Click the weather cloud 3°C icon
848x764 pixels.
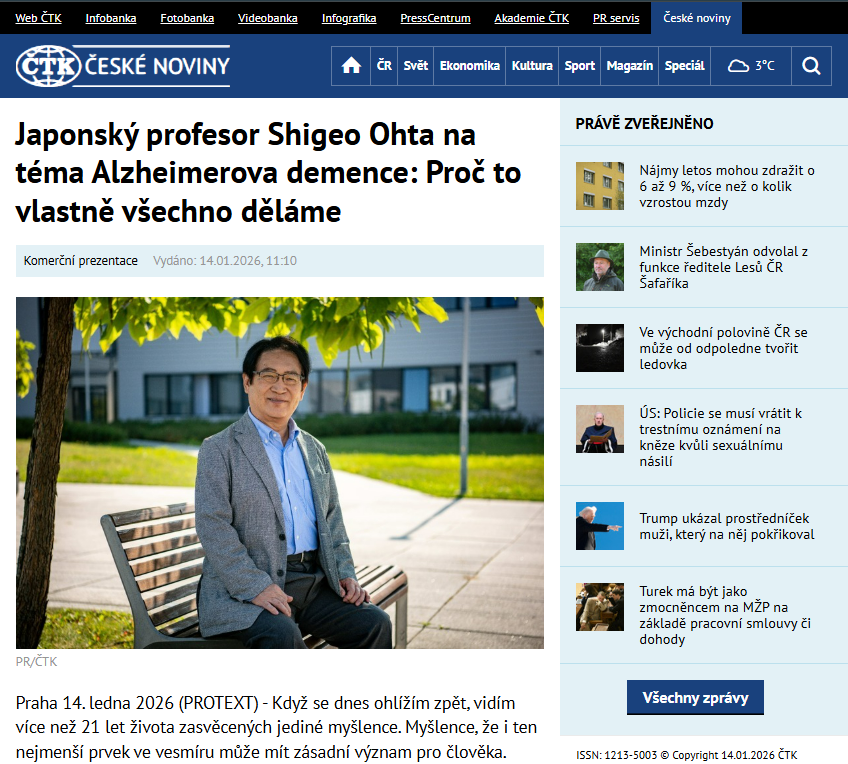tap(751, 66)
